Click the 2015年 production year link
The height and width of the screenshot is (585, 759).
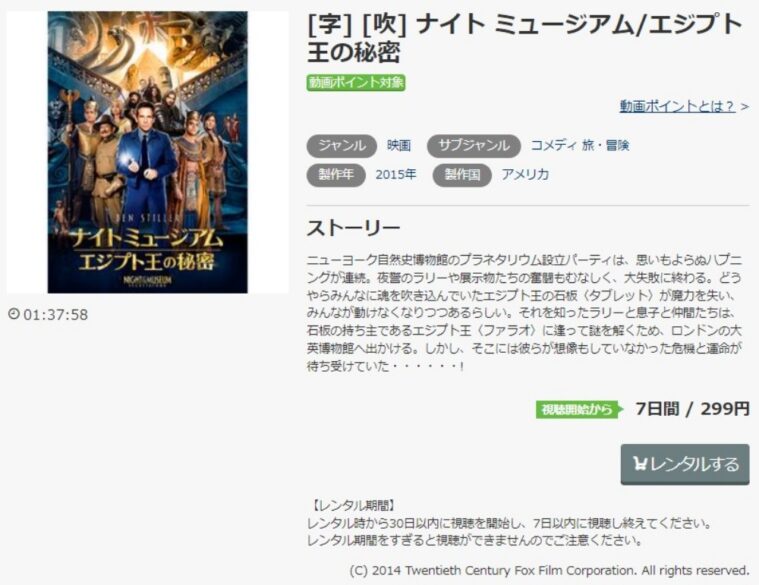click(x=395, y=175)
